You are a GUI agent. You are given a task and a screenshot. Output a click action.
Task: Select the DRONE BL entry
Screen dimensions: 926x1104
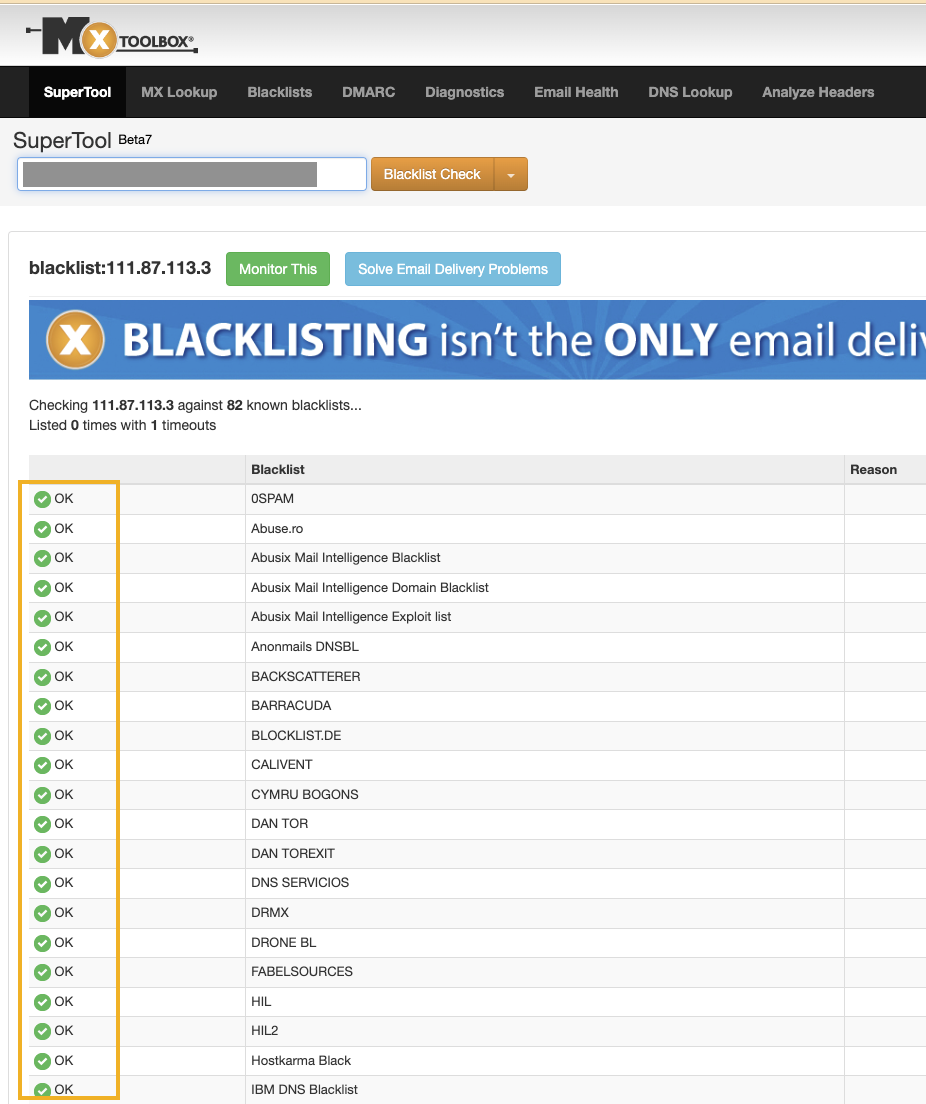click(284, 943)
